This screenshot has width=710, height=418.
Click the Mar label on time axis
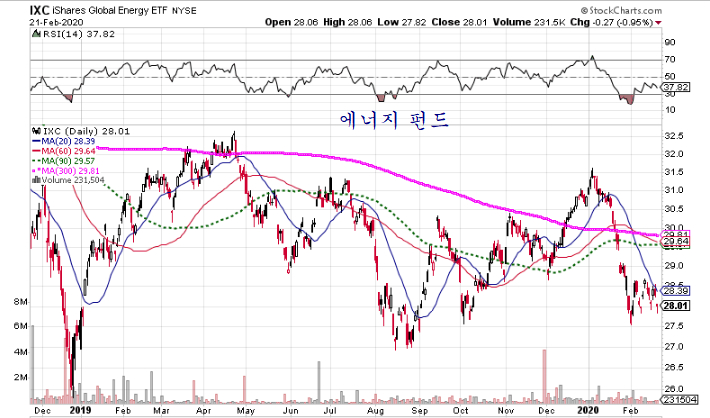click(161, 410)
